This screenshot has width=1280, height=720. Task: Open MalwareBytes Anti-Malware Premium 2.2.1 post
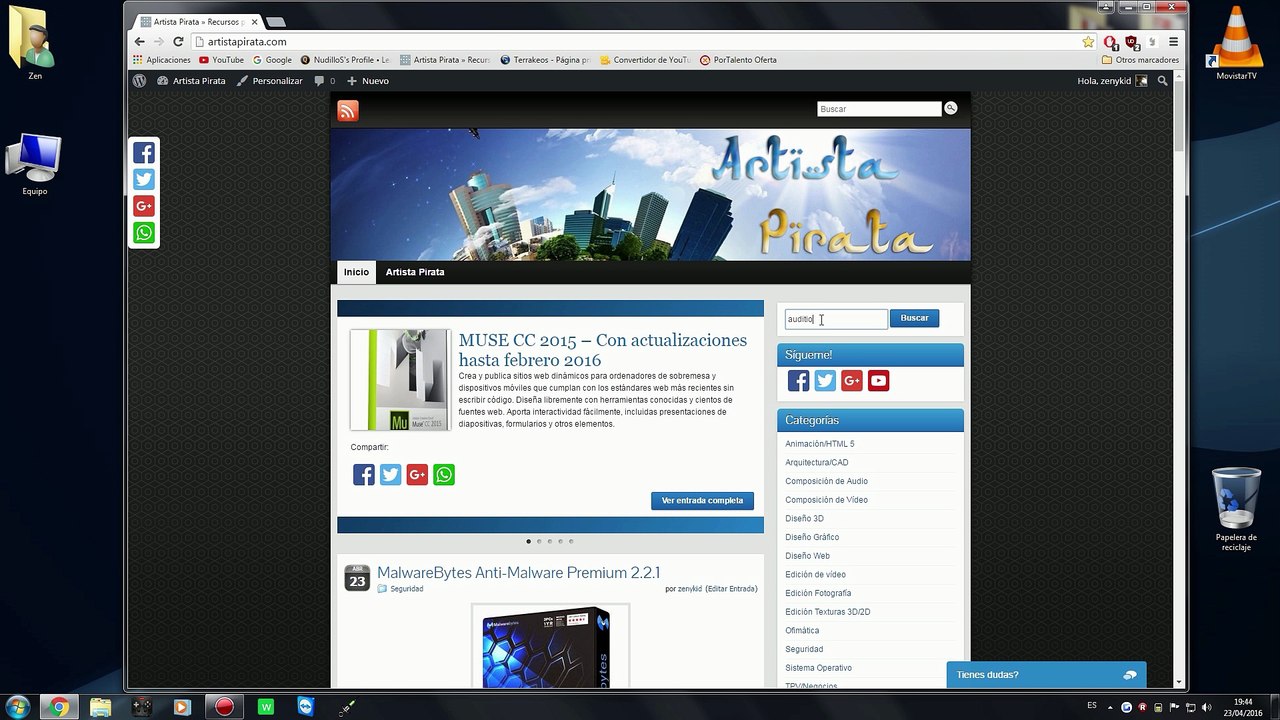(518, 573)
